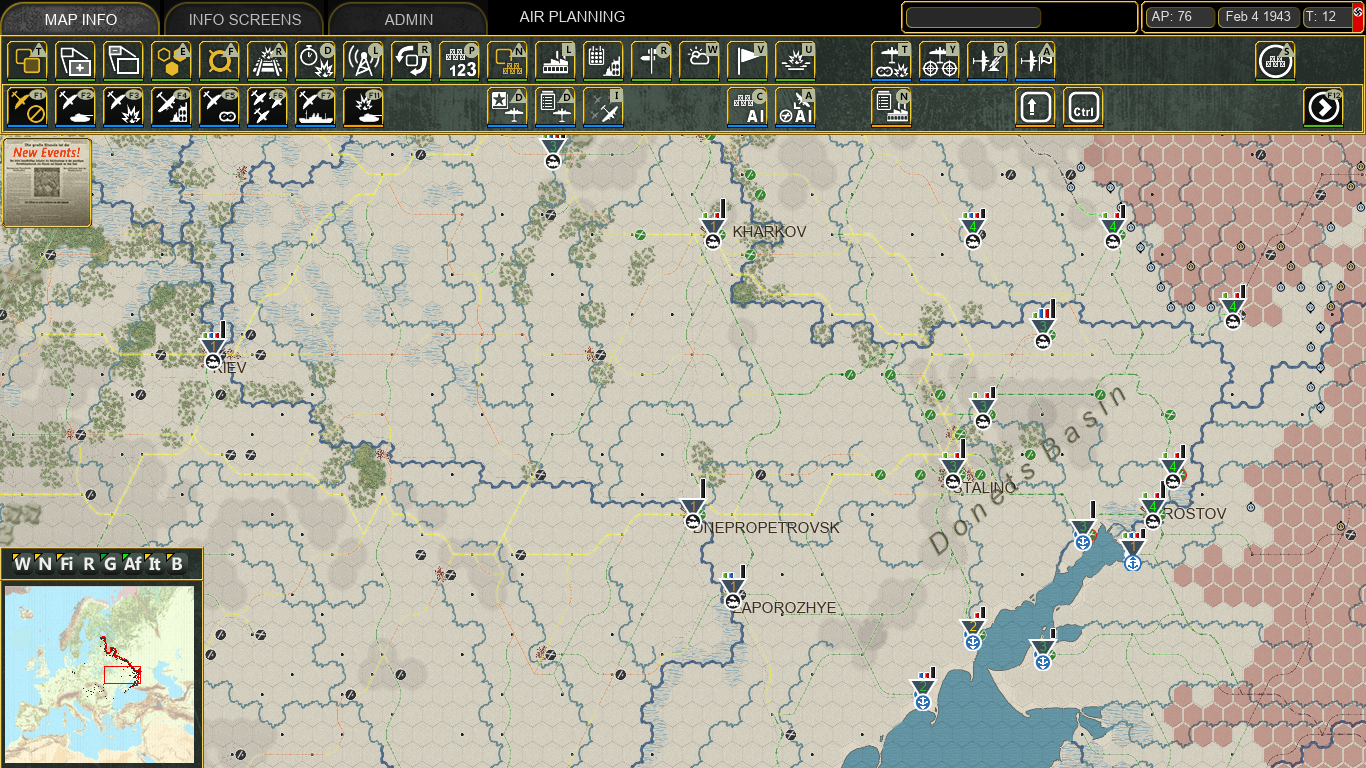This screenshot has height=768, width=1366.
Task: Select the F5 air recon mode icon
Action: click(x=219, y=107)
